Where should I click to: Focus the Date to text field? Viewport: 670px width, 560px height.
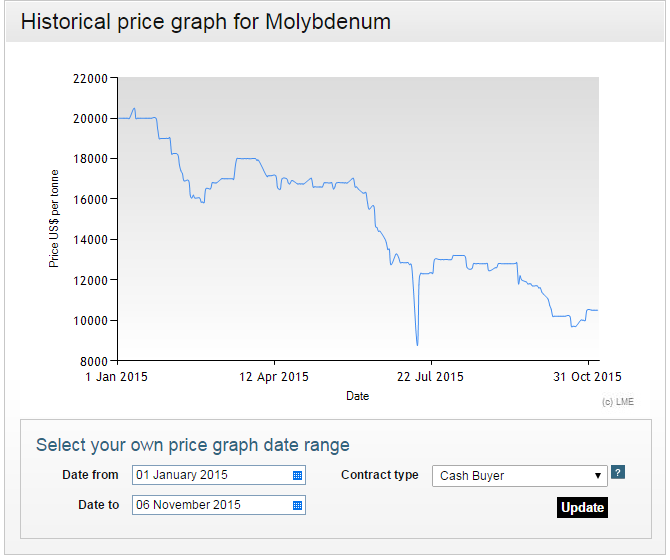click(x=210, y=505)
